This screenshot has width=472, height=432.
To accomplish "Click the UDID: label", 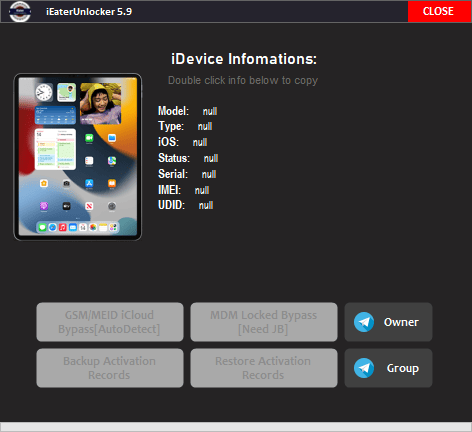I will click(x=171, y=205).
